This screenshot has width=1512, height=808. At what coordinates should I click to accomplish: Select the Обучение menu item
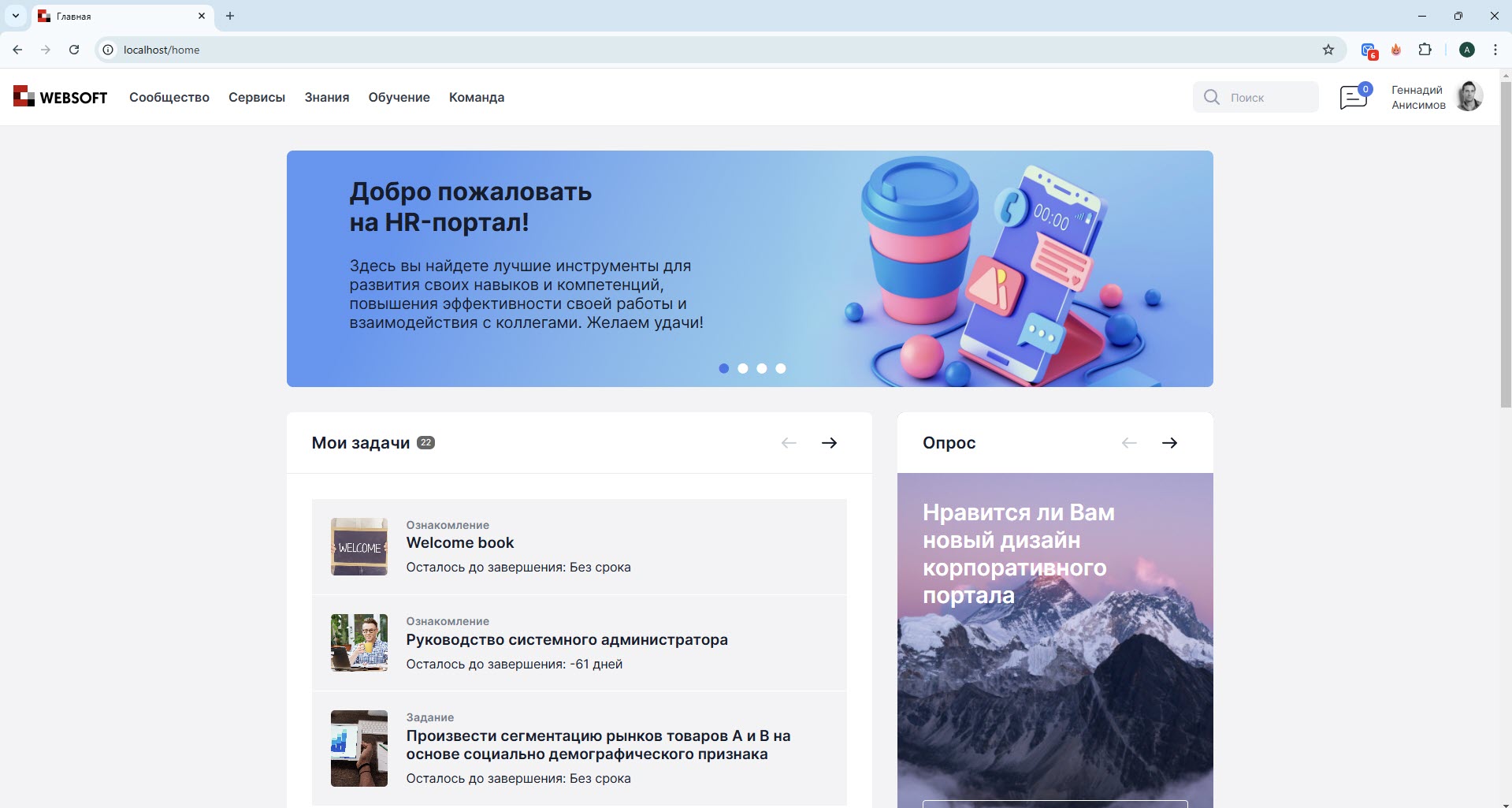[399, 97]
